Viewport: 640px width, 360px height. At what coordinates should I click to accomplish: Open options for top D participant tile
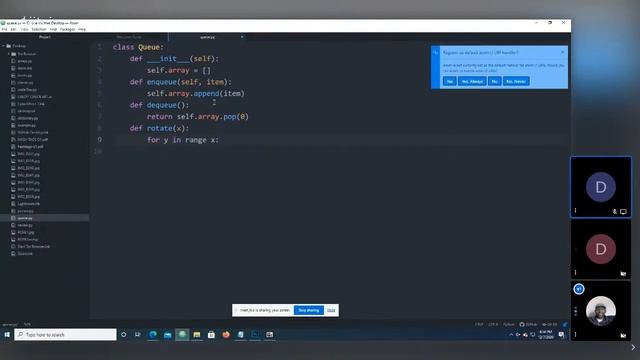[576, 211]
